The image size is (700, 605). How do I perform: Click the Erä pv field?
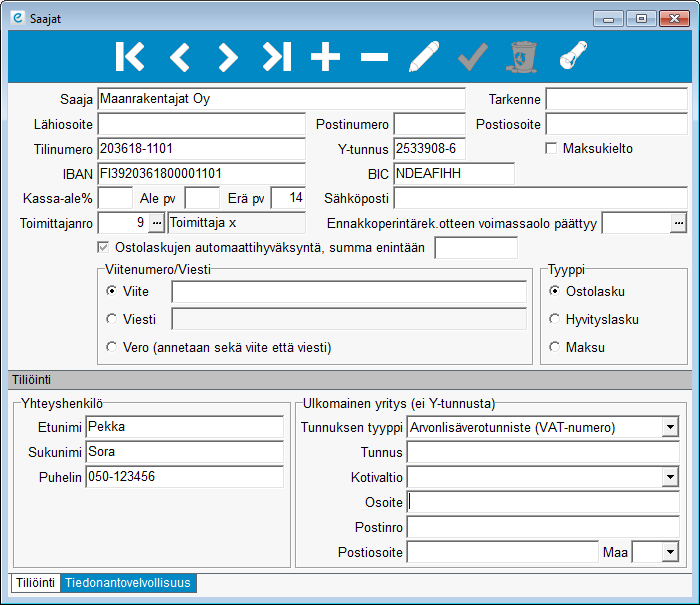tap(288, 198)
